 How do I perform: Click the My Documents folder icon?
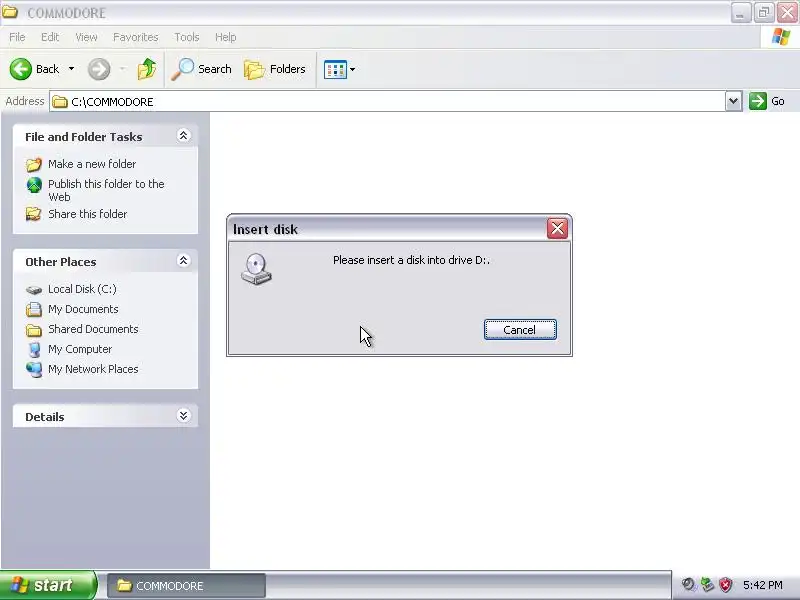(x=34, y=309)
